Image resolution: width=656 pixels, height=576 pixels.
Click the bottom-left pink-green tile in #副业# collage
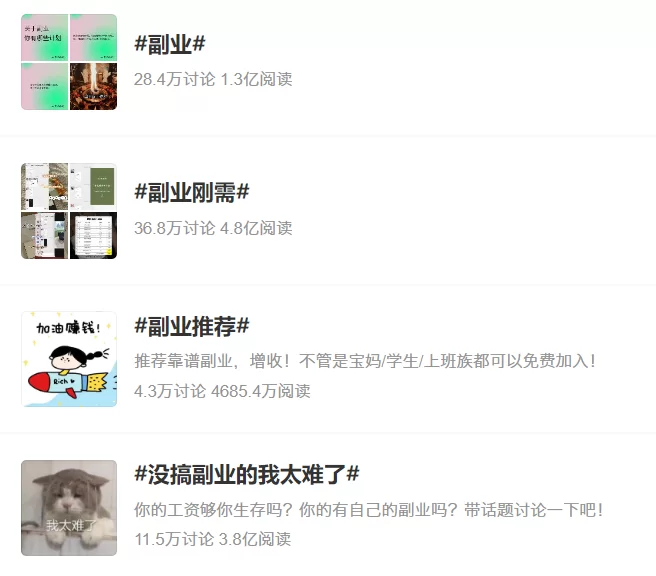coord(44,87)
